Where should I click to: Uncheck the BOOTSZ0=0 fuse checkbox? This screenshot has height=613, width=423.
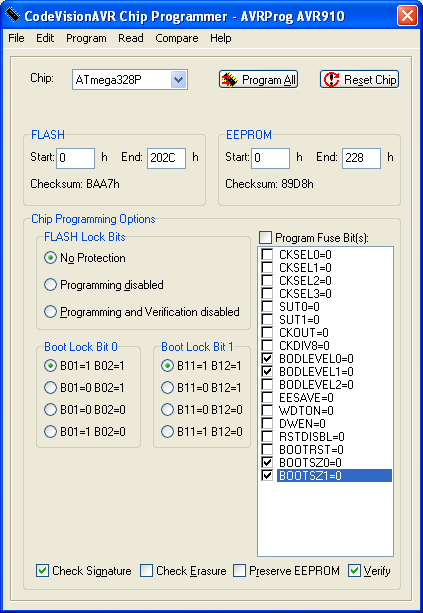click(x=267, y=462)
